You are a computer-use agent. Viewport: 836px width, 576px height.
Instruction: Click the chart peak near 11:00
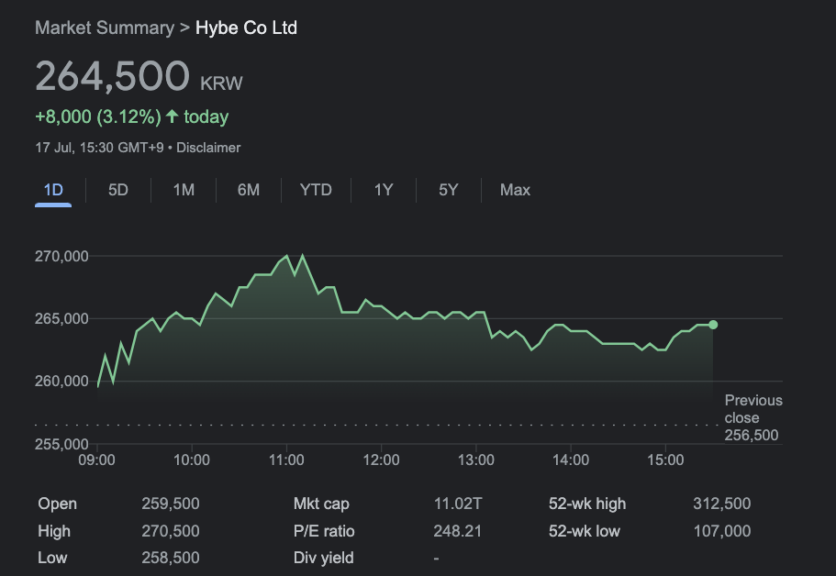coord(303,255)
